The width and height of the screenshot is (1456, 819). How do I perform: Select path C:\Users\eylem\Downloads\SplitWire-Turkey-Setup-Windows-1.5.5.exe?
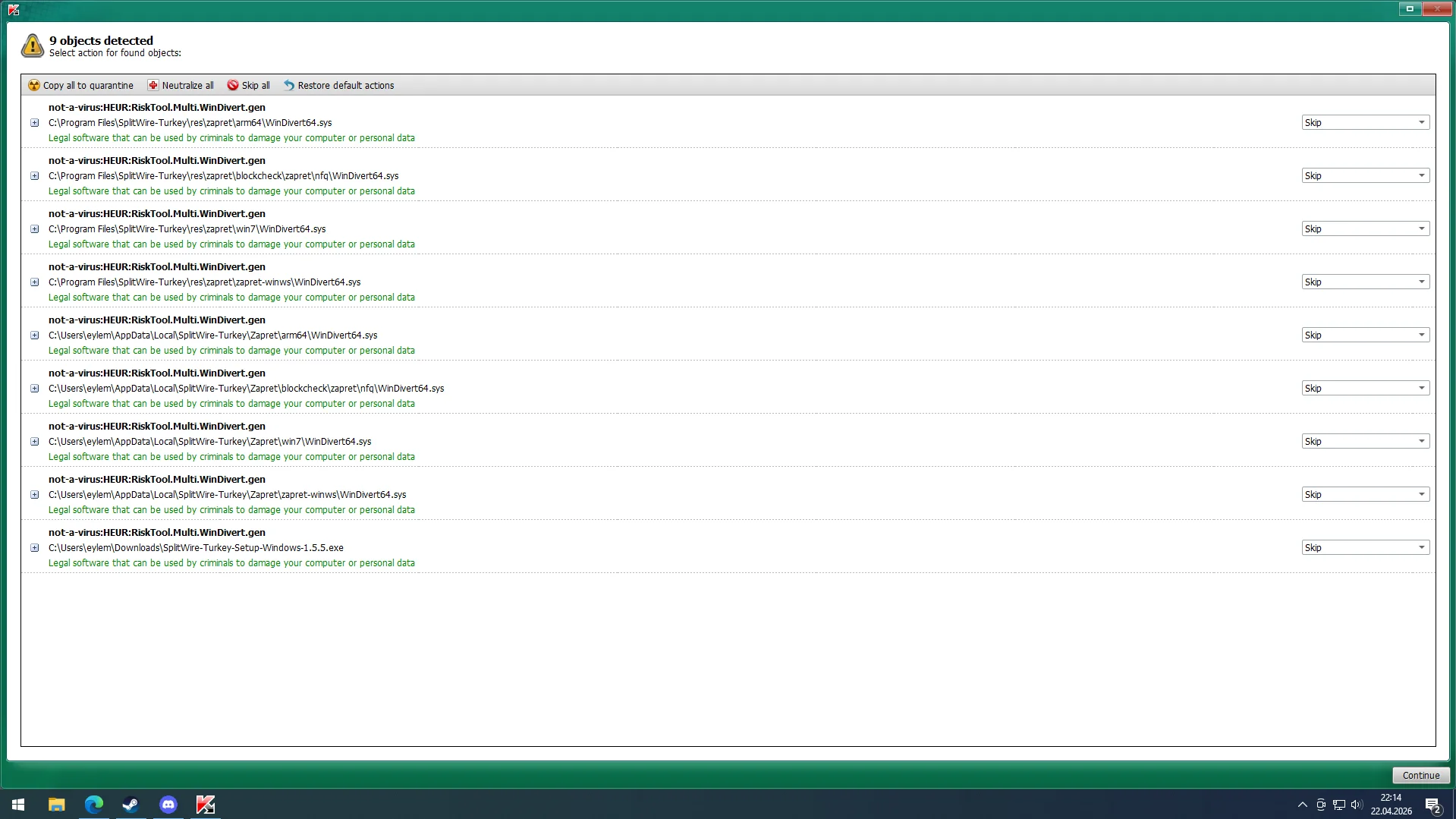(x=197, y=547)
